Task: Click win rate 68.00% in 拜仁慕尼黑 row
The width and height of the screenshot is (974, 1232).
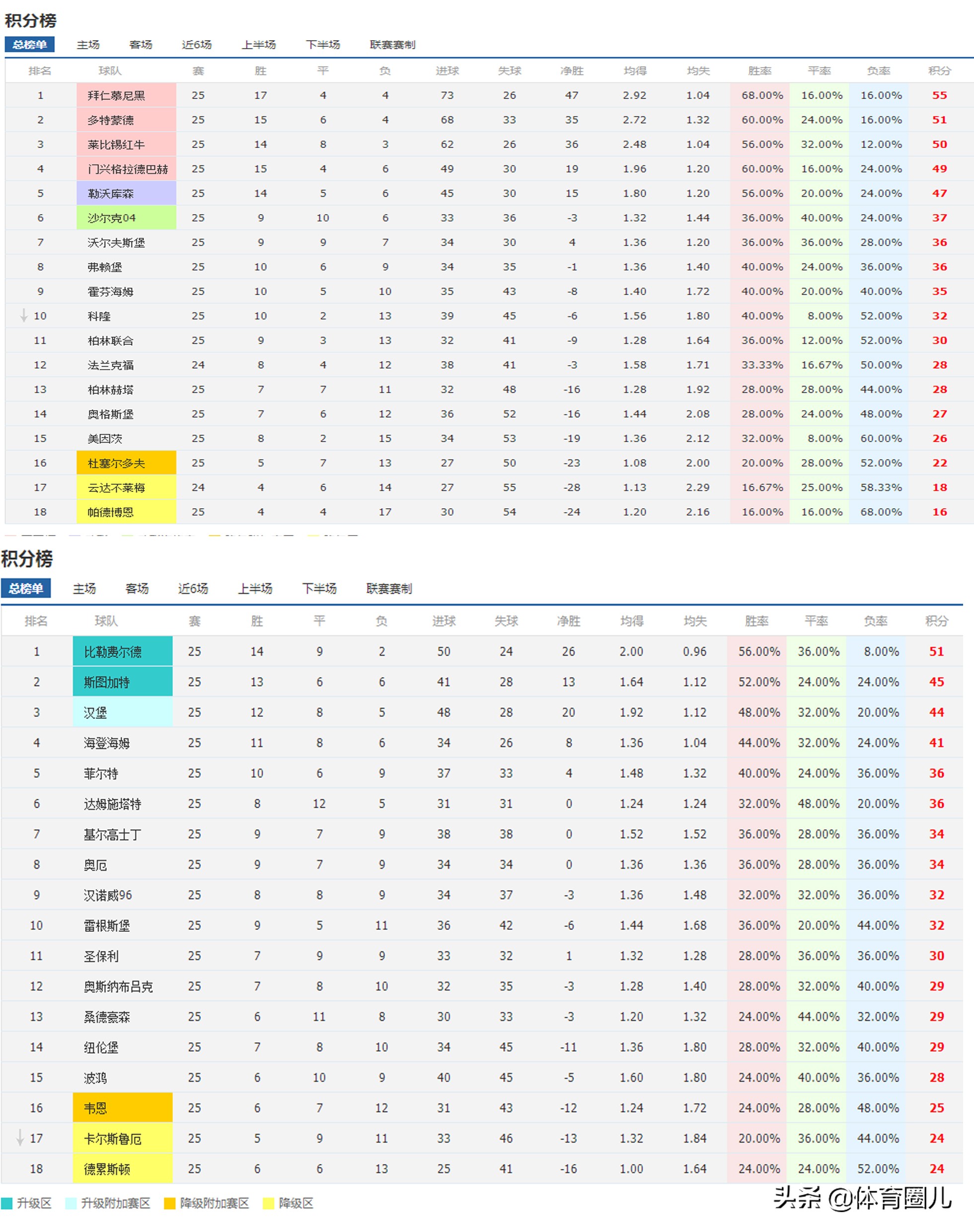Action: tap(762, 95)
